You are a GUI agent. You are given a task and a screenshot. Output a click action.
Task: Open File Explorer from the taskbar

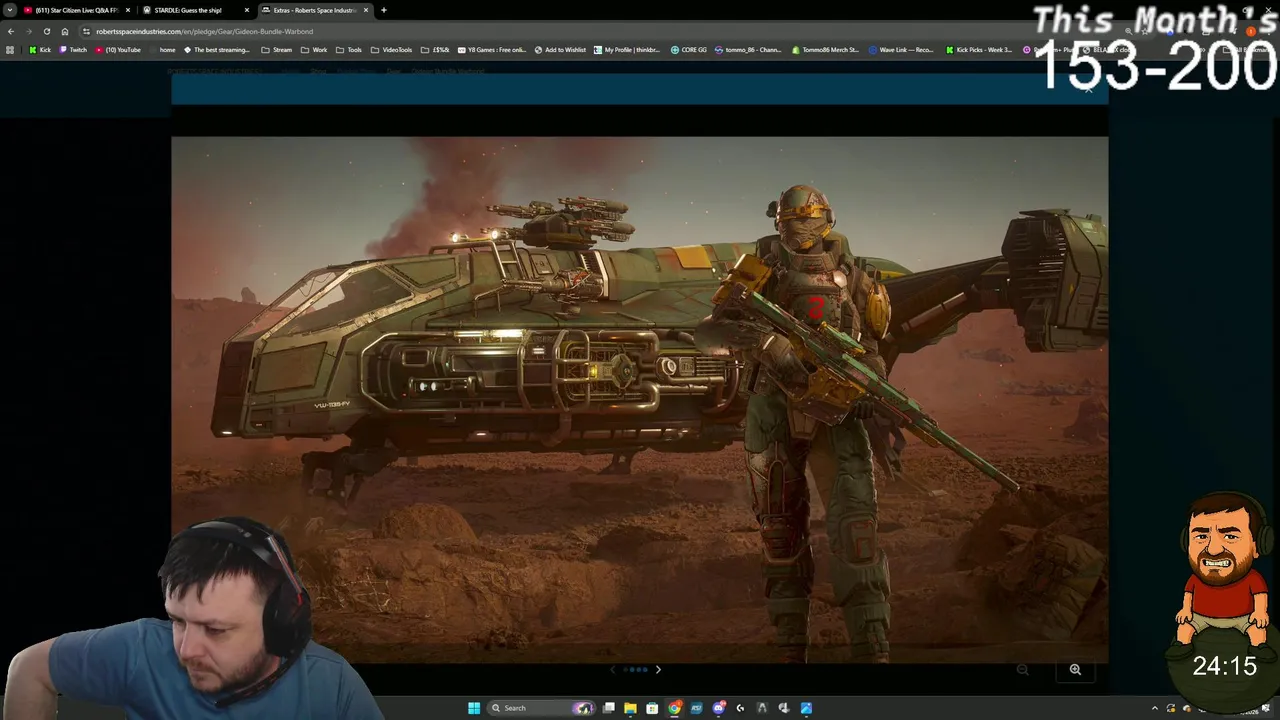point(630,708)
